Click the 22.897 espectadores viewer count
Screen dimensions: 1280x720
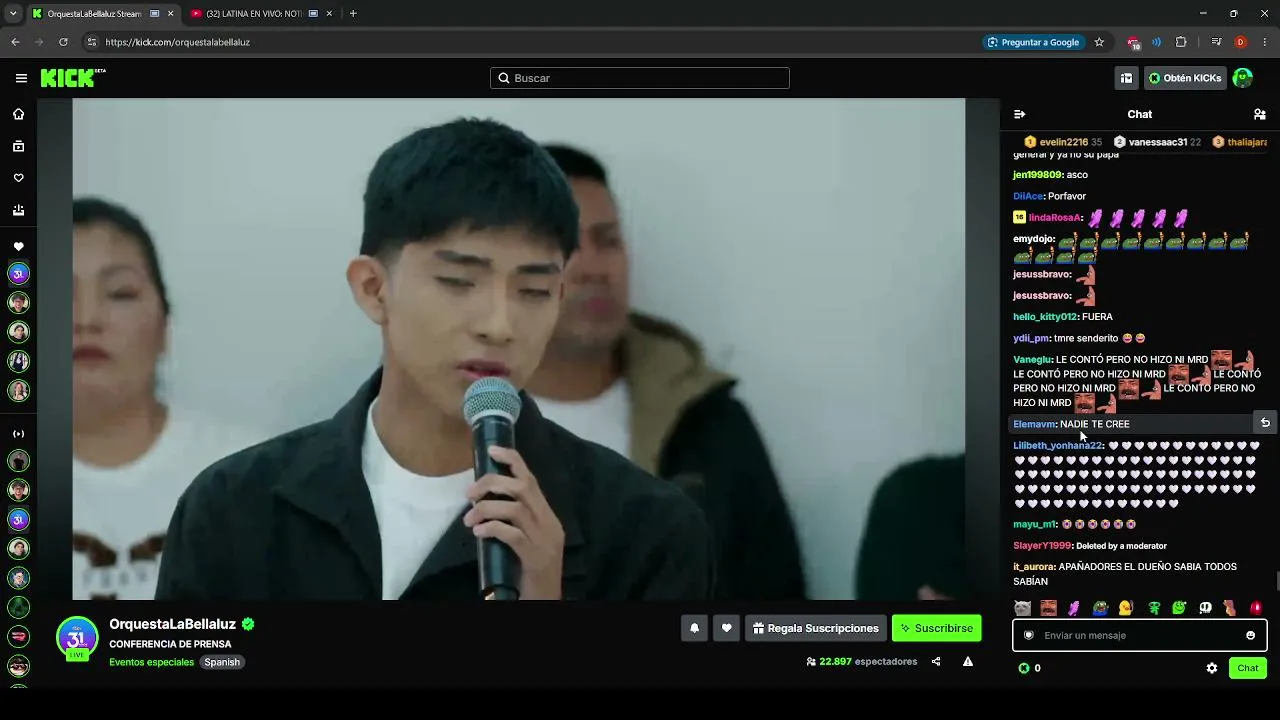[x=861, y=661]
